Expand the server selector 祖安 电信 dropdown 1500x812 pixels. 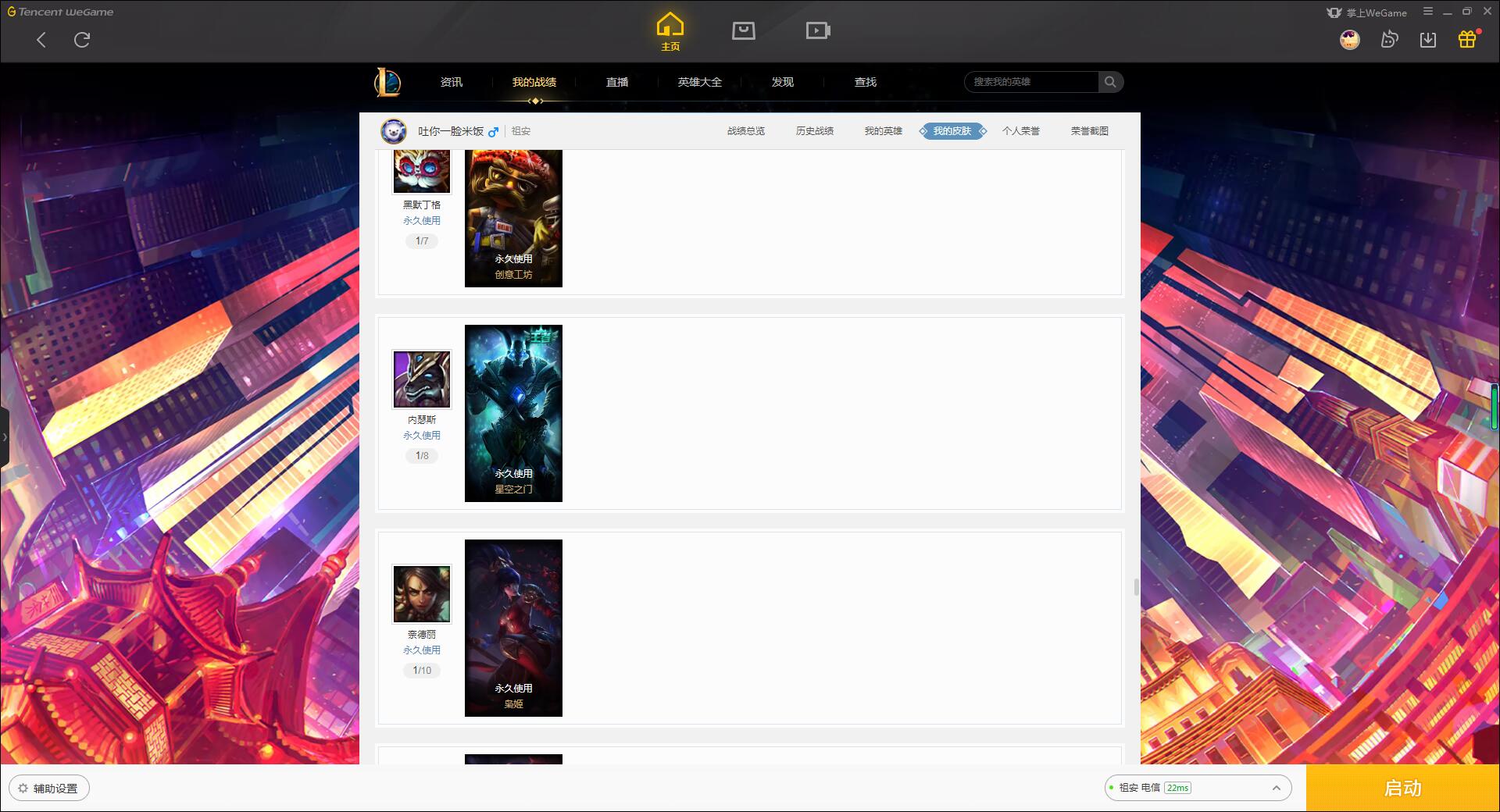point(1198,788)
